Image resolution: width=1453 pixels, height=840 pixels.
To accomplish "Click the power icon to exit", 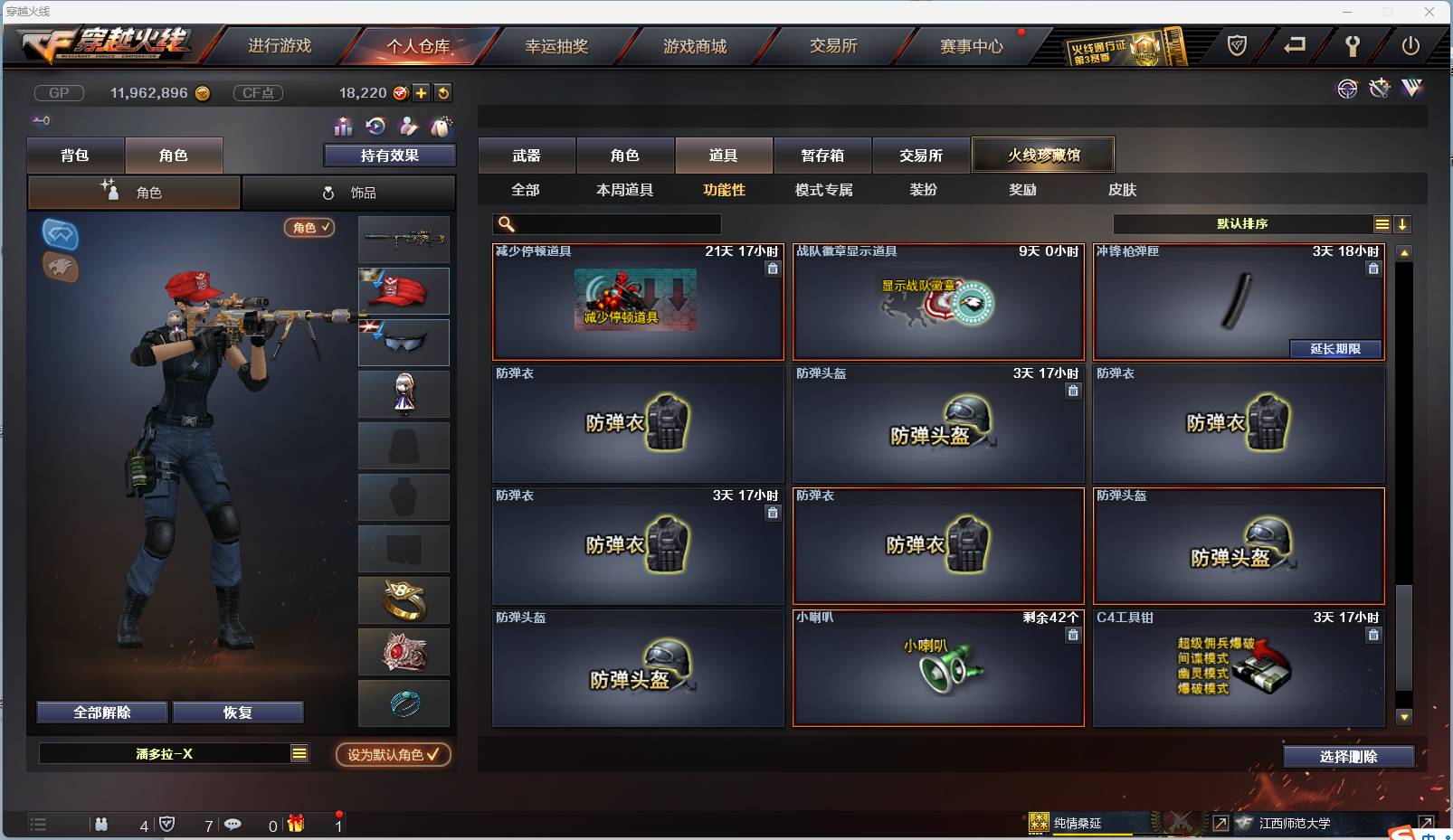I will click(x=1410, y=45).
